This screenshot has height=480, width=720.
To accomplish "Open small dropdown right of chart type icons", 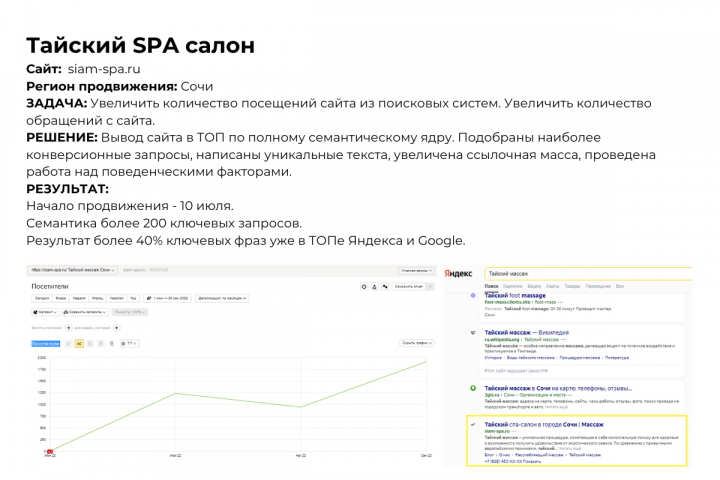I will (x=129, y=344).
